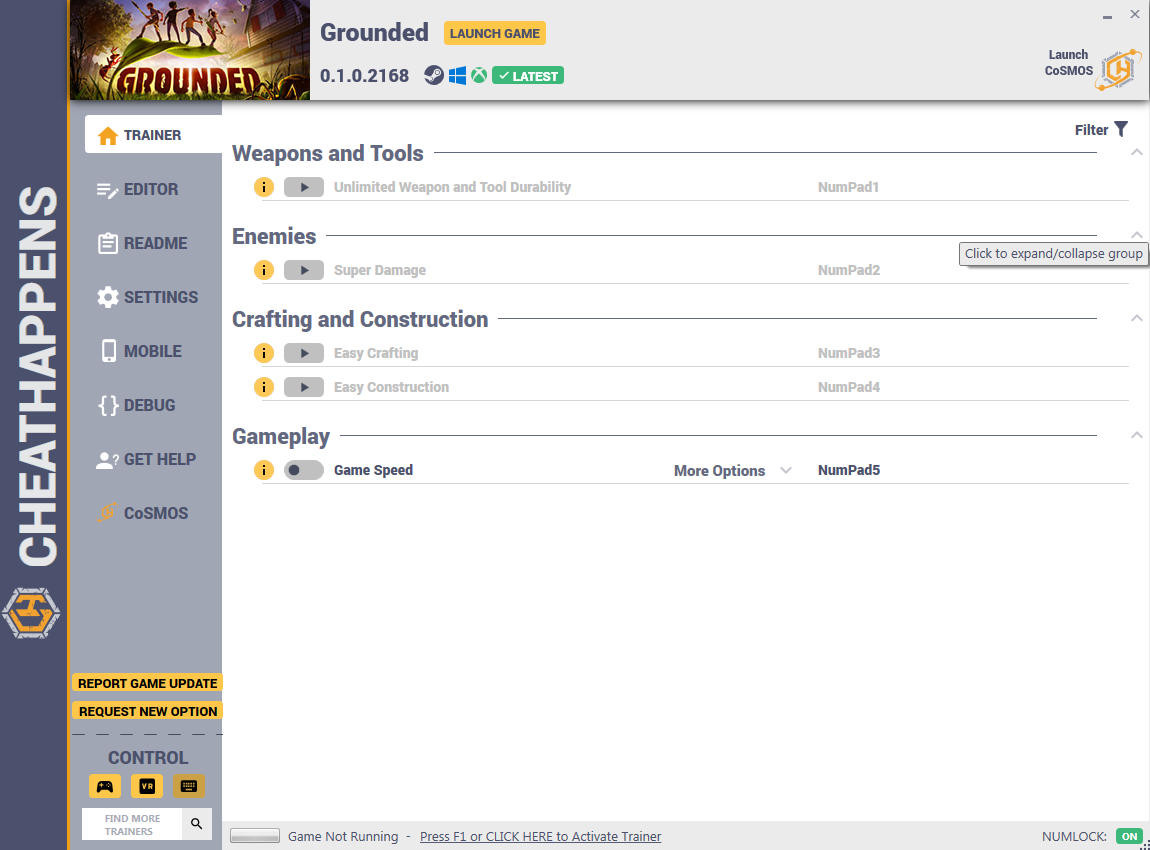Collapse the Gameplay group
This screenshot has width=1150, height=850.
point(1136,435)
